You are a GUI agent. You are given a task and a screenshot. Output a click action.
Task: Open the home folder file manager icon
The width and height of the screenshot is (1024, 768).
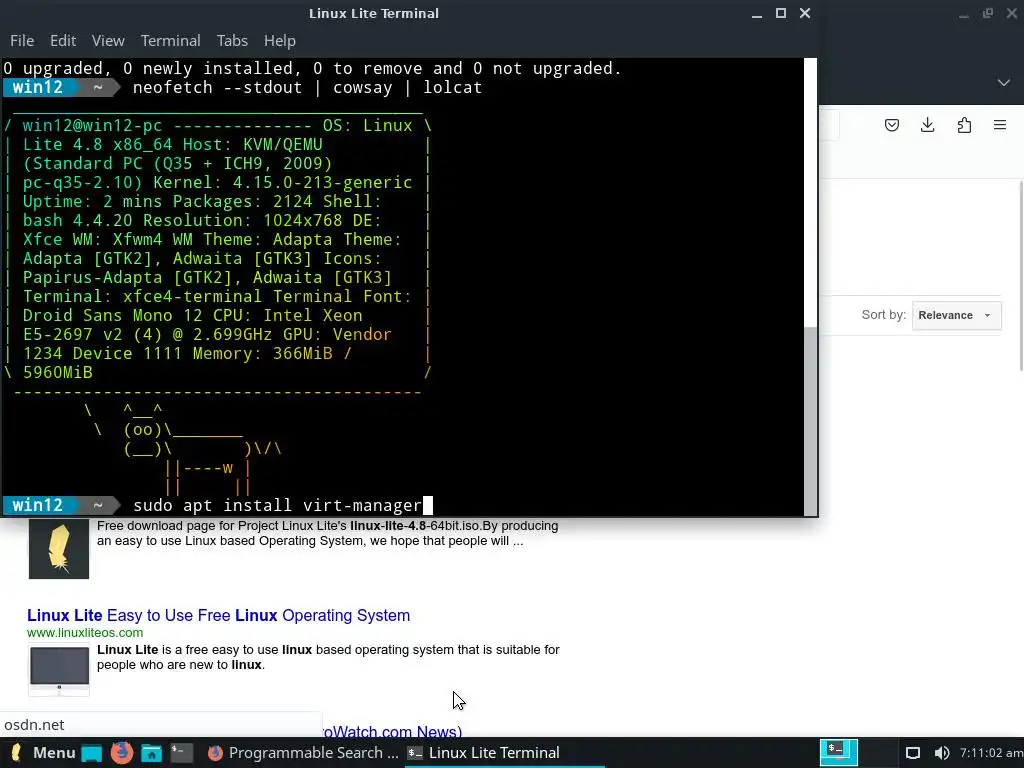pos(152,754)
